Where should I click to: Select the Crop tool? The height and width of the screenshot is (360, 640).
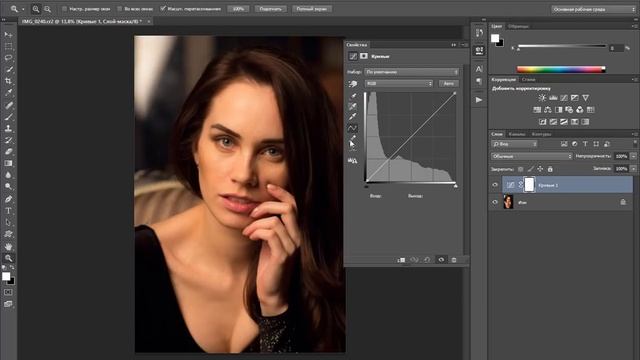pyautogui.click(x=8, y=81)
